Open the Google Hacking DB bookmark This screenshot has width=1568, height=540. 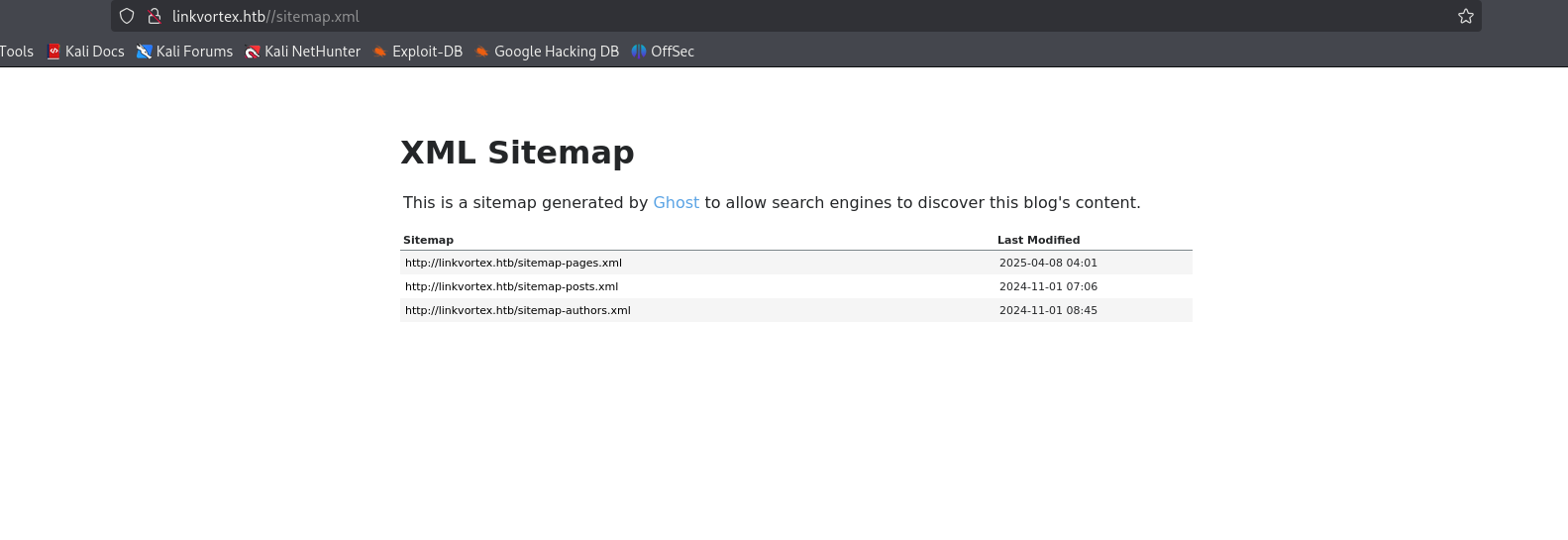(x=547, y=52)
